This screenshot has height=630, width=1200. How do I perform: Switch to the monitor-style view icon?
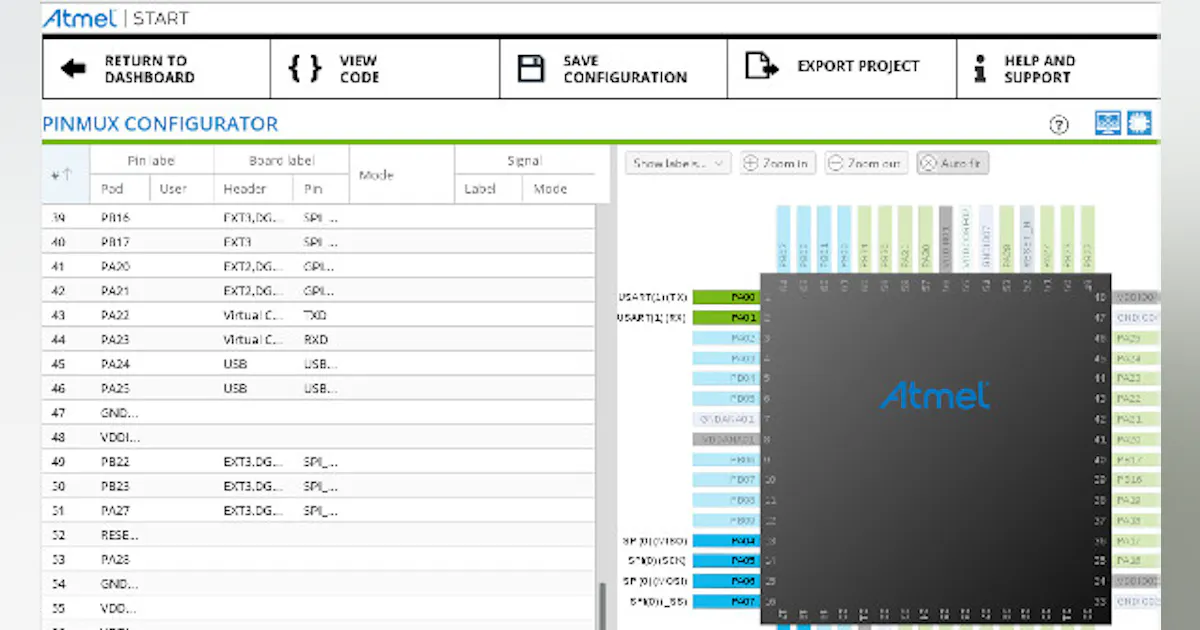[x=1107, y=123]
